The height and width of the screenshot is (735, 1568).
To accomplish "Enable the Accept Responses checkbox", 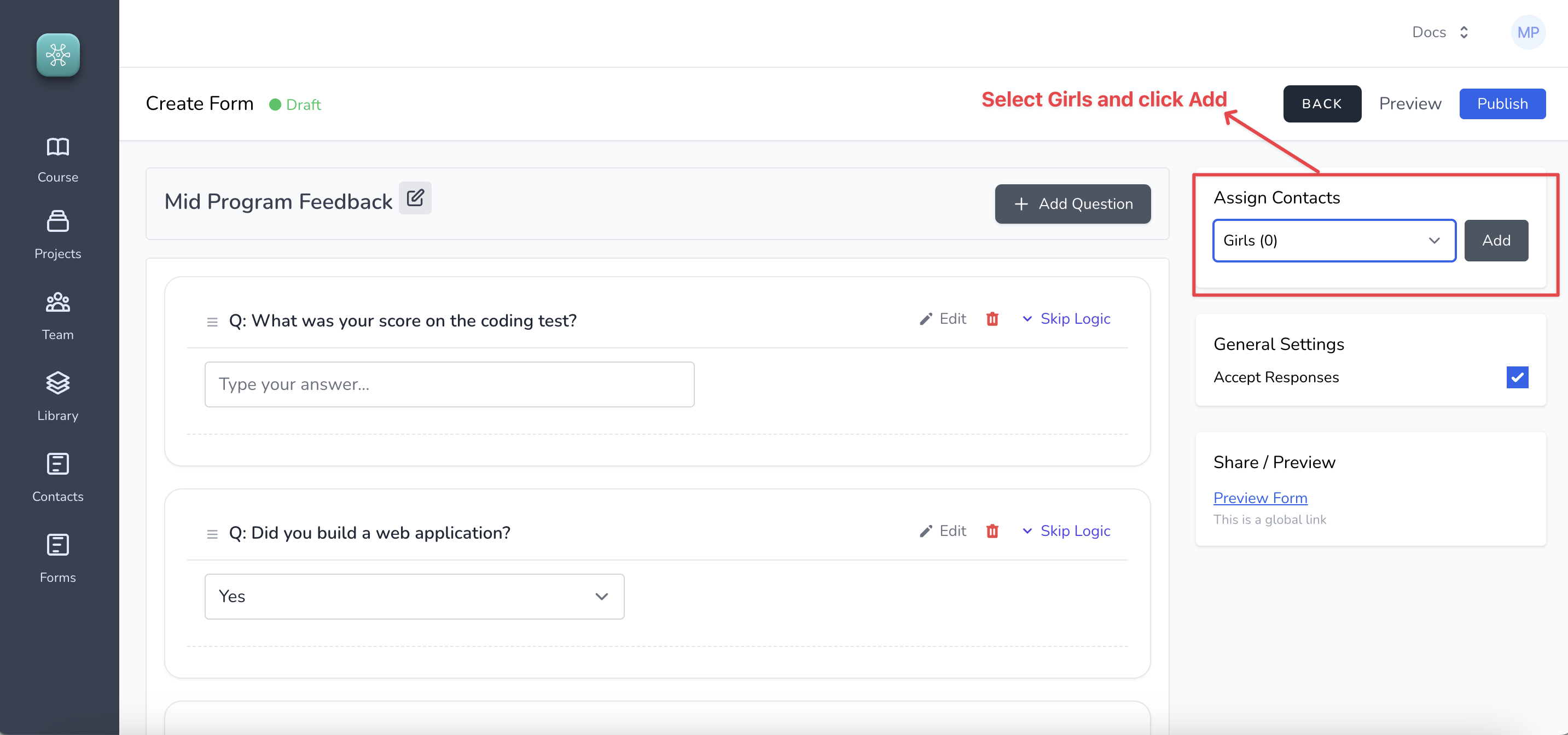I will point(1517,377).
